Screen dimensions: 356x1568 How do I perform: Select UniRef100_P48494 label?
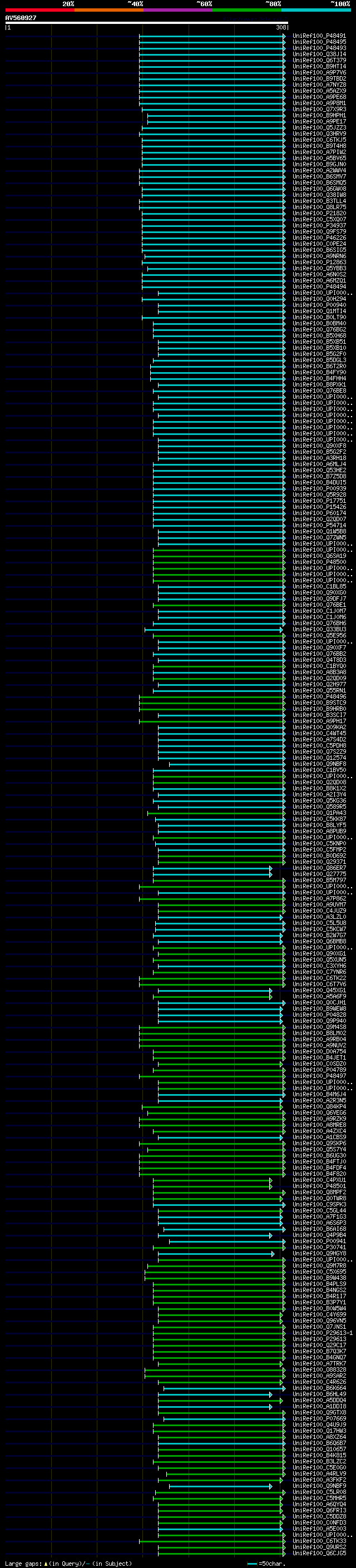point(319,286)
